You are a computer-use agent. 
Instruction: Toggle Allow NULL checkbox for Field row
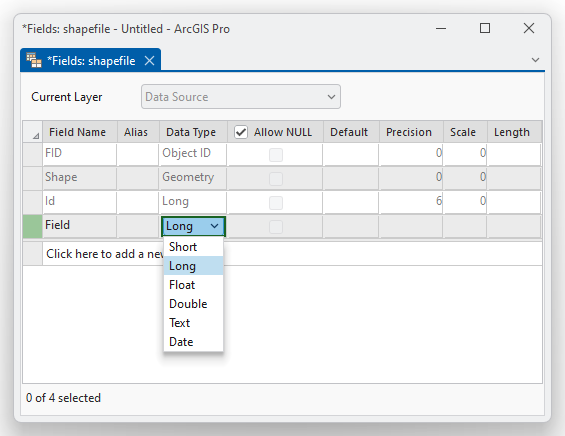point(276,227)
